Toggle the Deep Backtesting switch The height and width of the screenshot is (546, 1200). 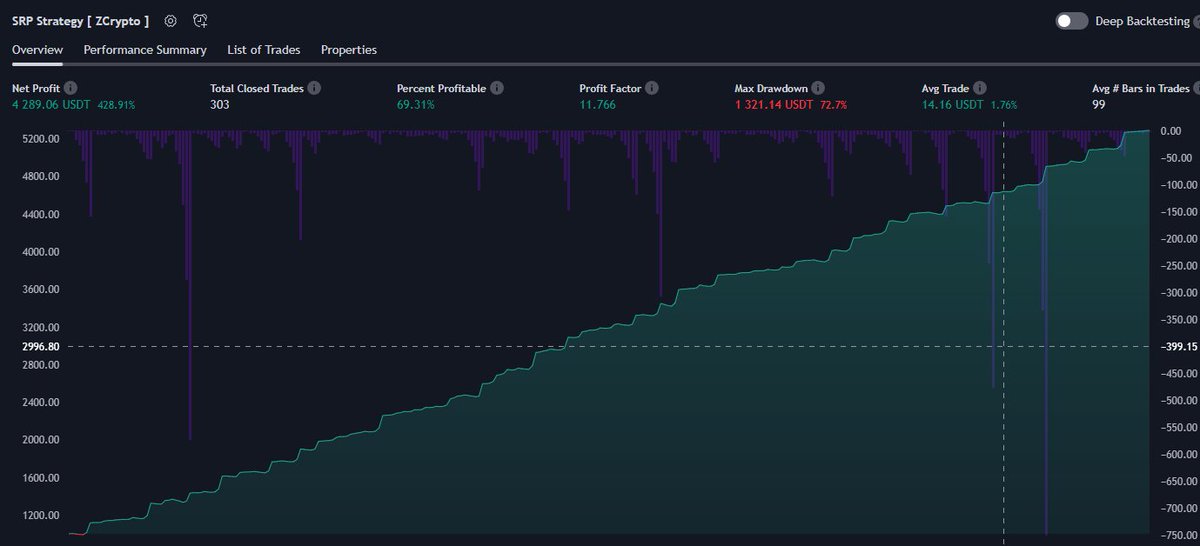coord(1072,21)
